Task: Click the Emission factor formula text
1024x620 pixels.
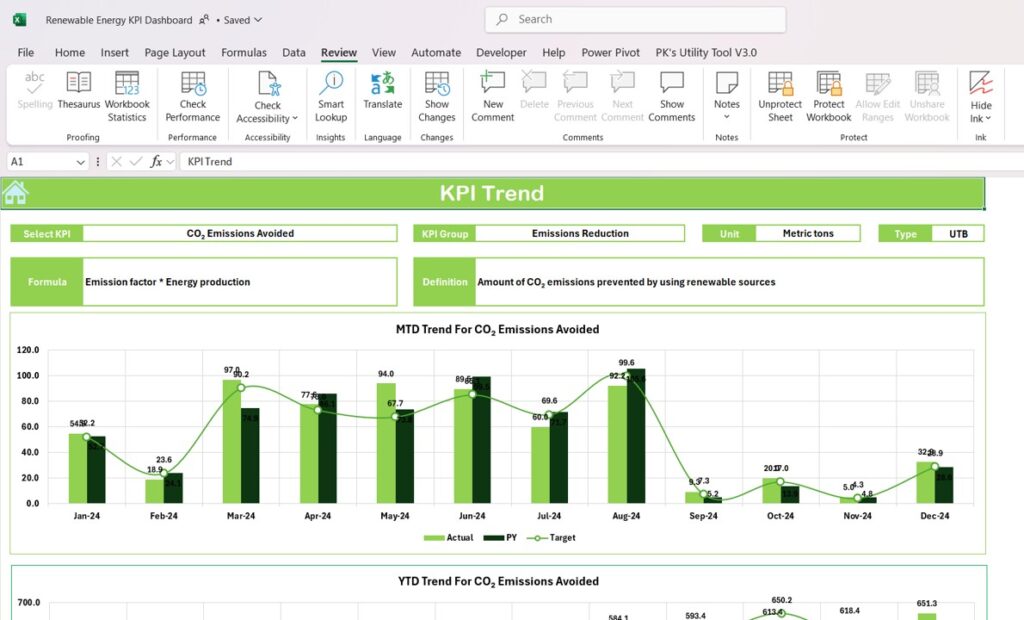Action: pos(167,282)
